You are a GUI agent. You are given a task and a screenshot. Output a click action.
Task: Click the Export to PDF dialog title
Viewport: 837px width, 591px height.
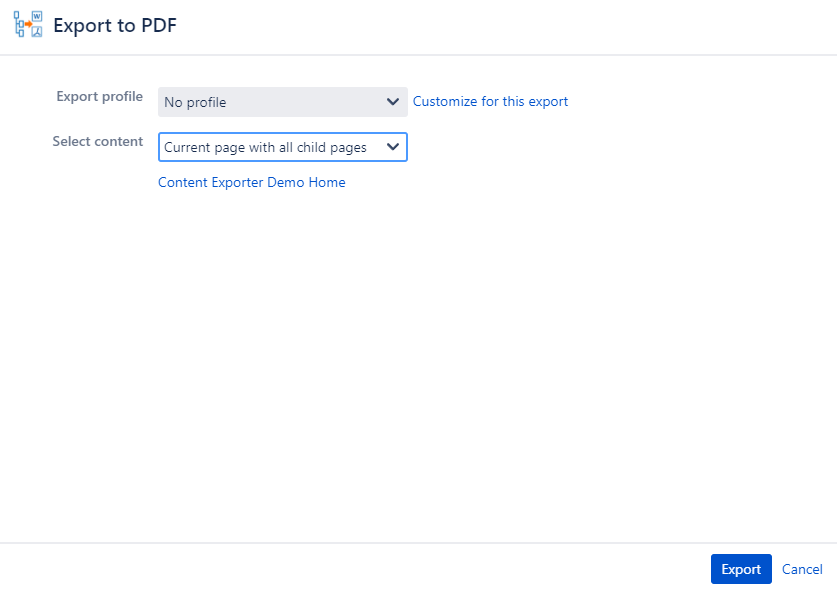(x=115, y=25)
